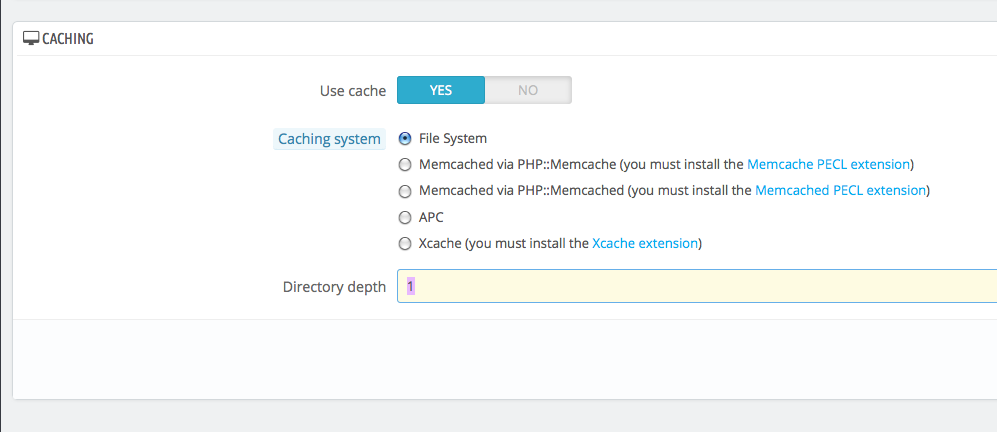Choose the APC radio button
Viewport: 997px width, 432px height.
tap(404, 218)
